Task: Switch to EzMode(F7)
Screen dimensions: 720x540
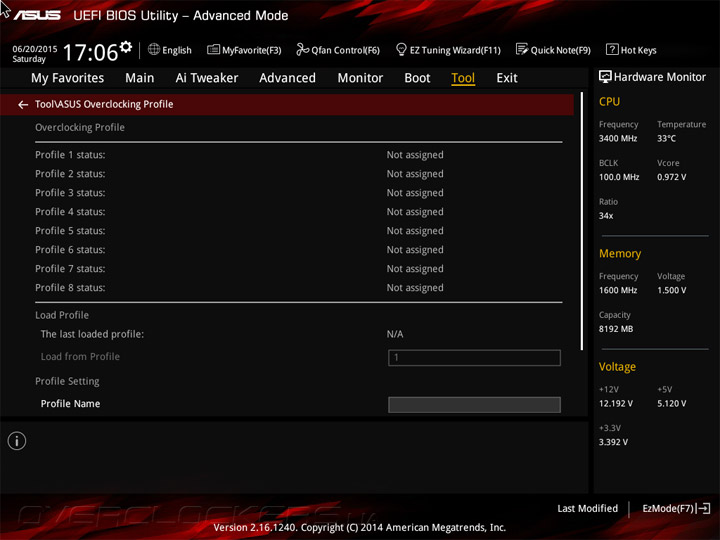Action: 668,508
